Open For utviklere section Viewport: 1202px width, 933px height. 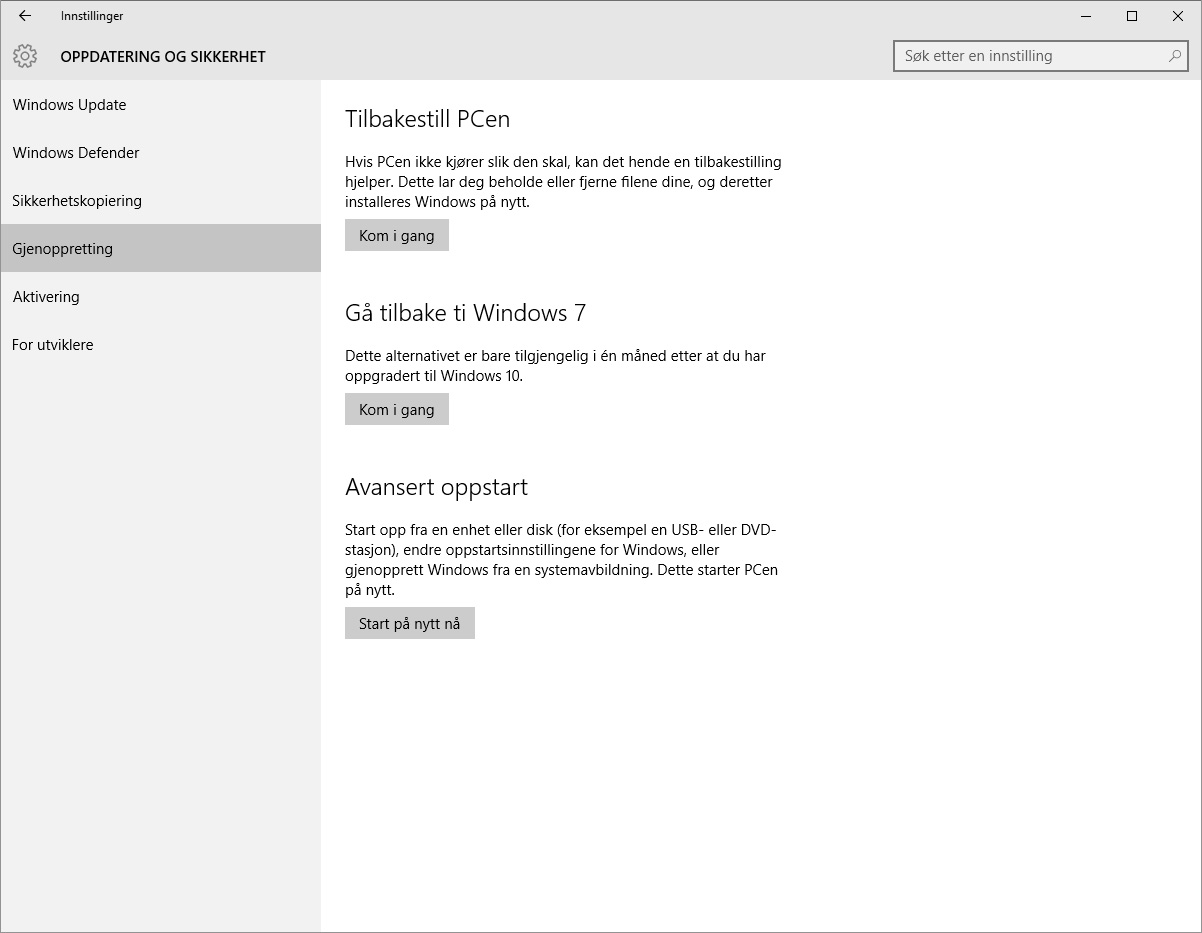tap(160, 345)
